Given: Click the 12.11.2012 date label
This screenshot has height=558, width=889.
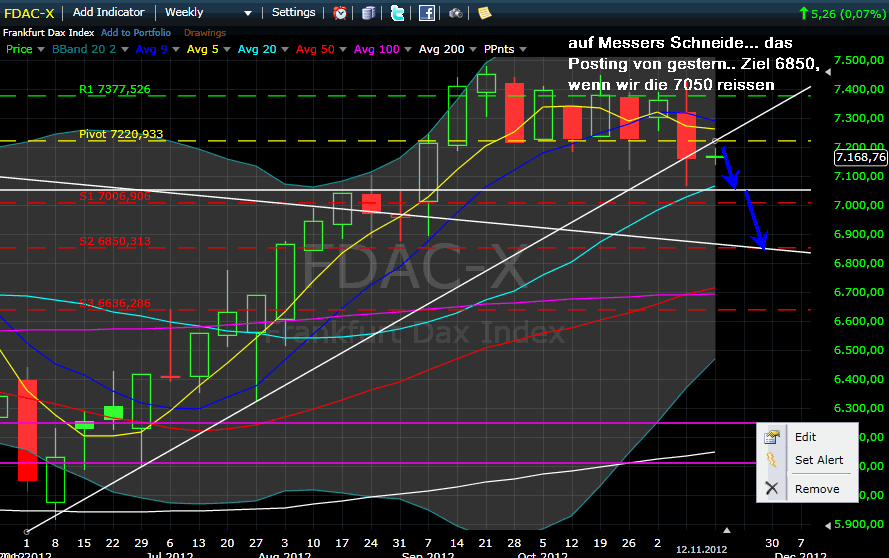Looking at the screenshot, I should coord(701,549).
